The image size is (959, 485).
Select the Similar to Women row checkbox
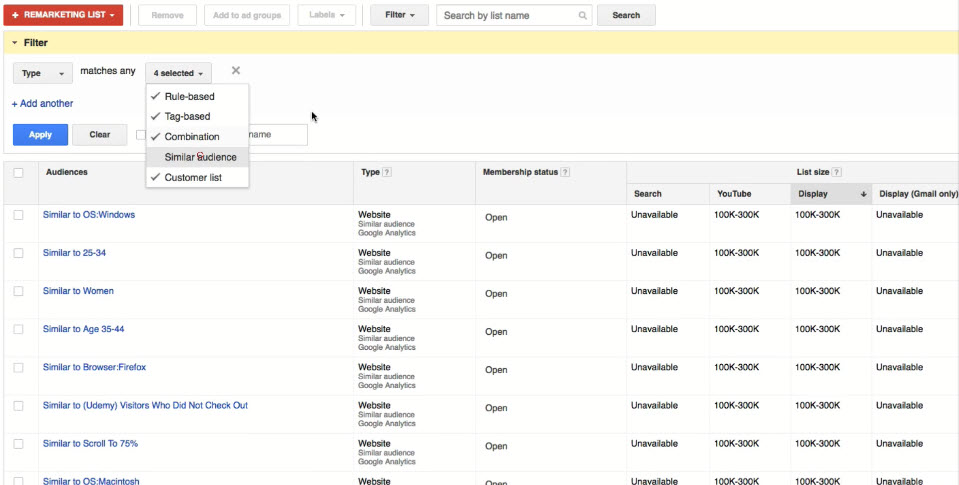(x=19, y=291)
